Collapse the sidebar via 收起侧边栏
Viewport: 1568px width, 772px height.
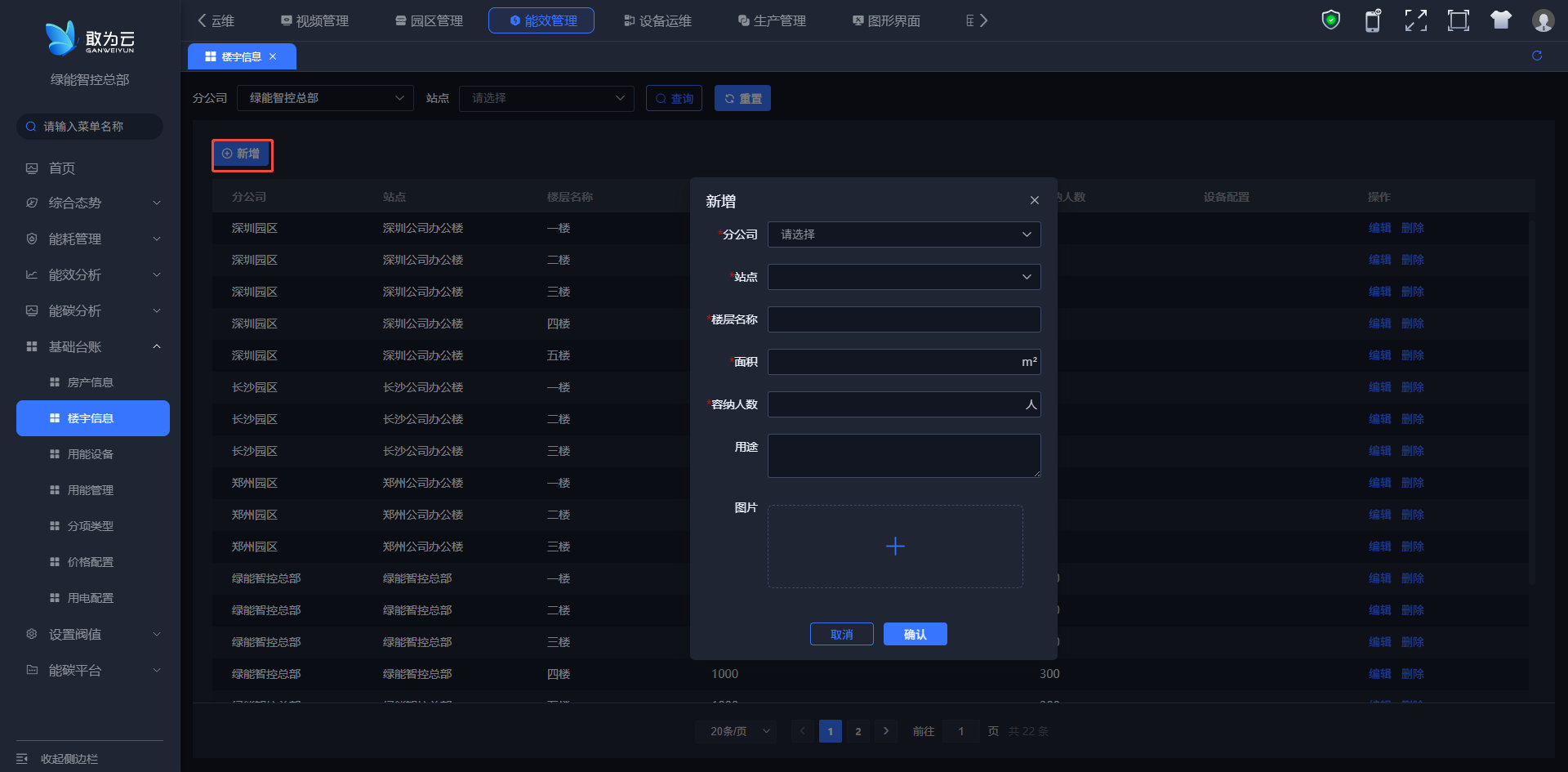click(69, 759)
